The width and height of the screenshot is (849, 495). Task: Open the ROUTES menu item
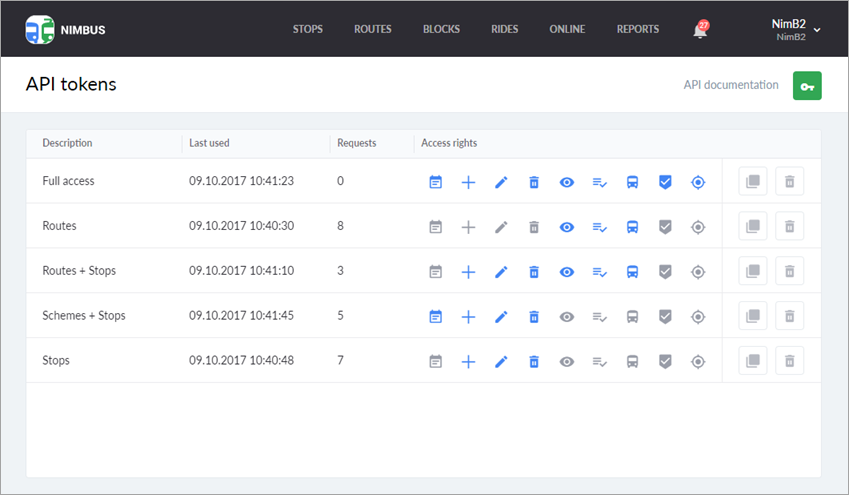click(x=373, y=29)
